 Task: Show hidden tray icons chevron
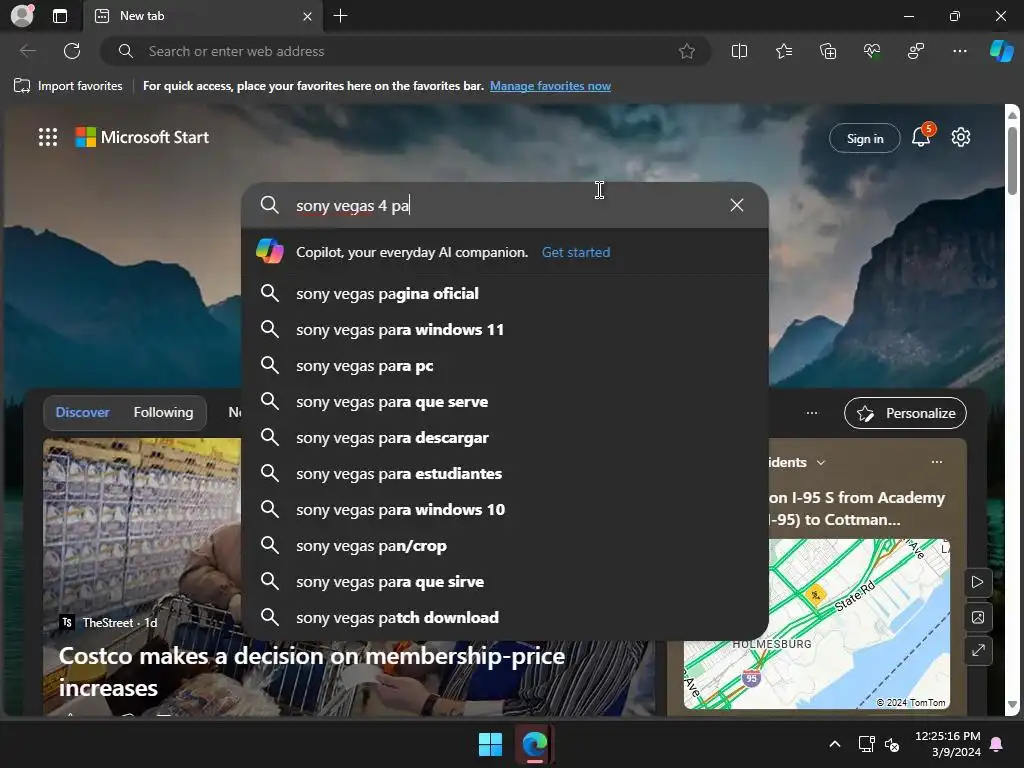pos(835,744)
